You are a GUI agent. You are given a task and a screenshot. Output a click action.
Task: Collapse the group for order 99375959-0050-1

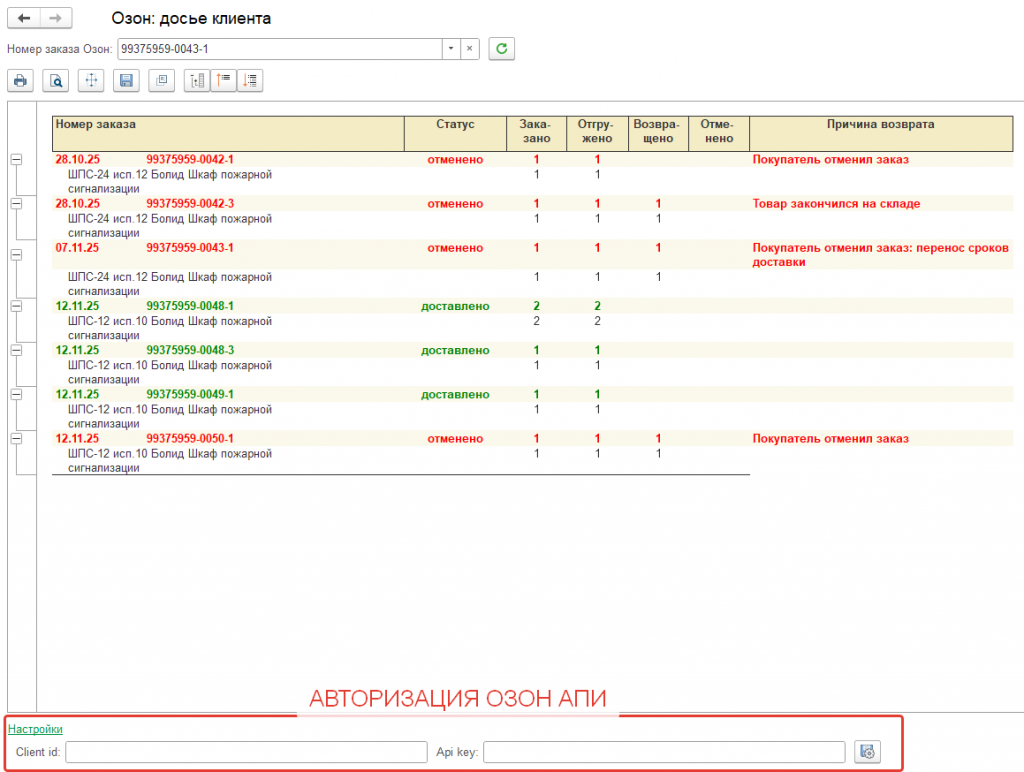coord(16,439)
